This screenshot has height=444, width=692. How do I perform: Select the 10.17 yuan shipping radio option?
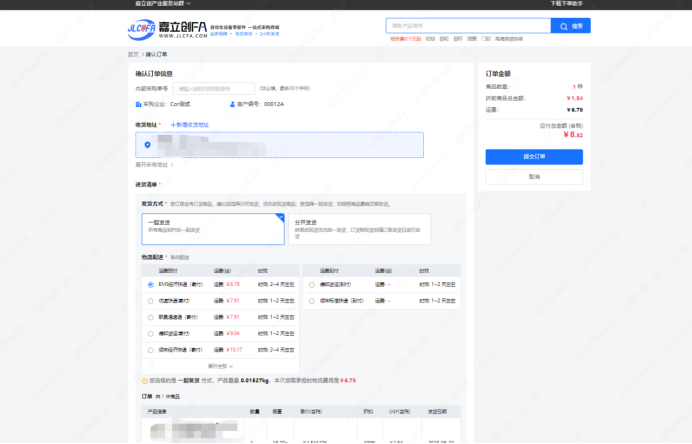pyautogui.click(x=150, y=349)
